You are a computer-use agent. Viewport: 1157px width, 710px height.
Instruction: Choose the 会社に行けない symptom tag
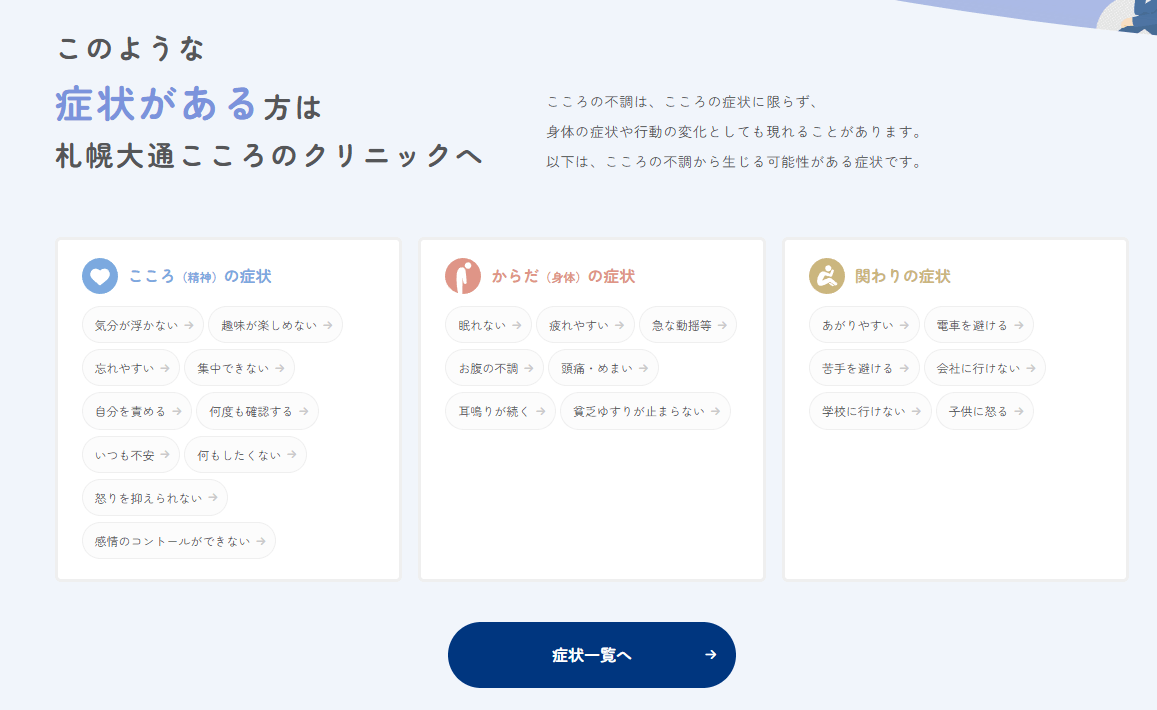point(984,368)
